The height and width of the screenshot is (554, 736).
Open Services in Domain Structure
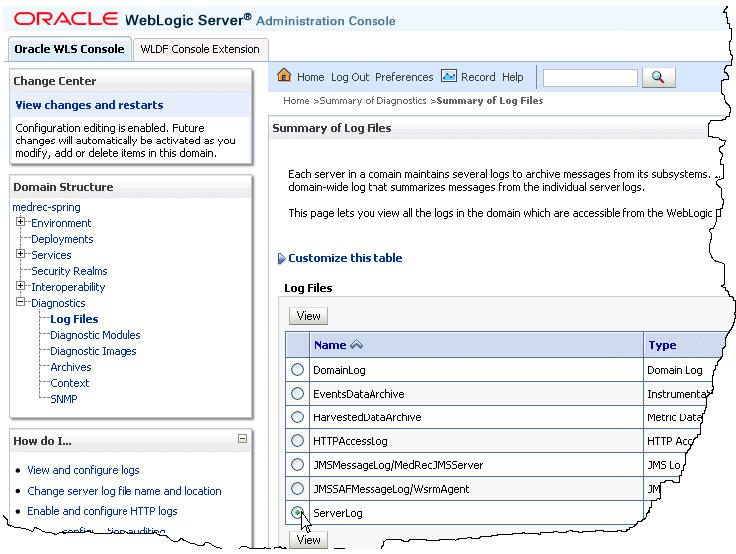(51, 255)
